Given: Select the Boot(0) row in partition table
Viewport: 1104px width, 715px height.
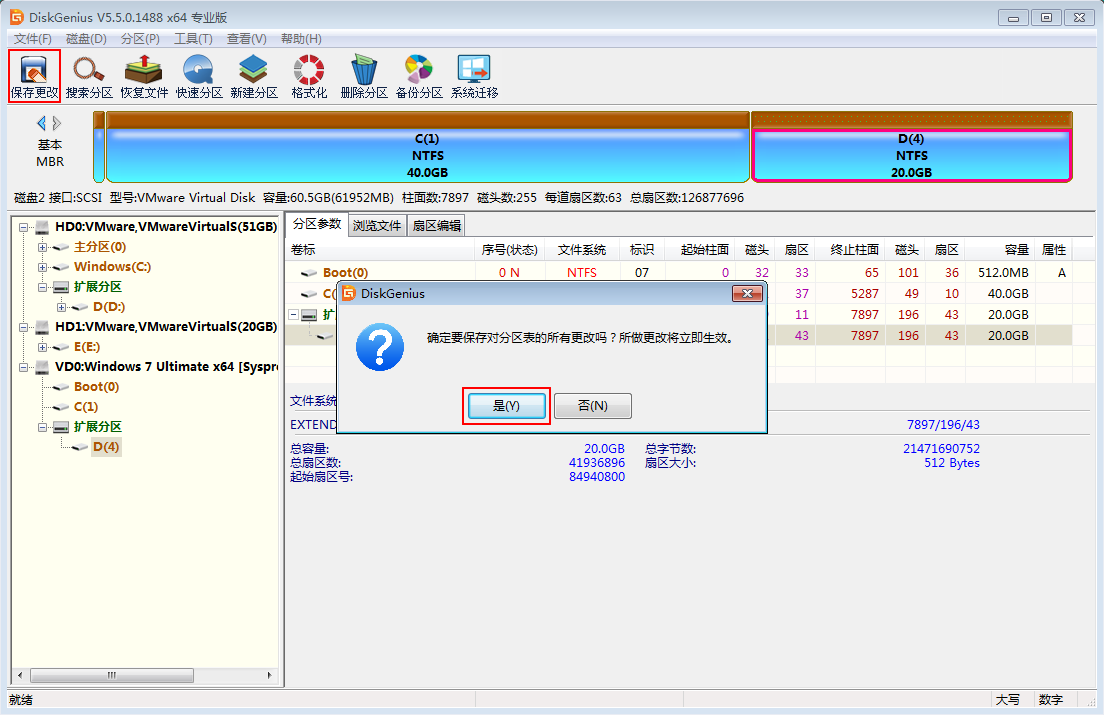Looking at the screenshot, I should (345, 272).
